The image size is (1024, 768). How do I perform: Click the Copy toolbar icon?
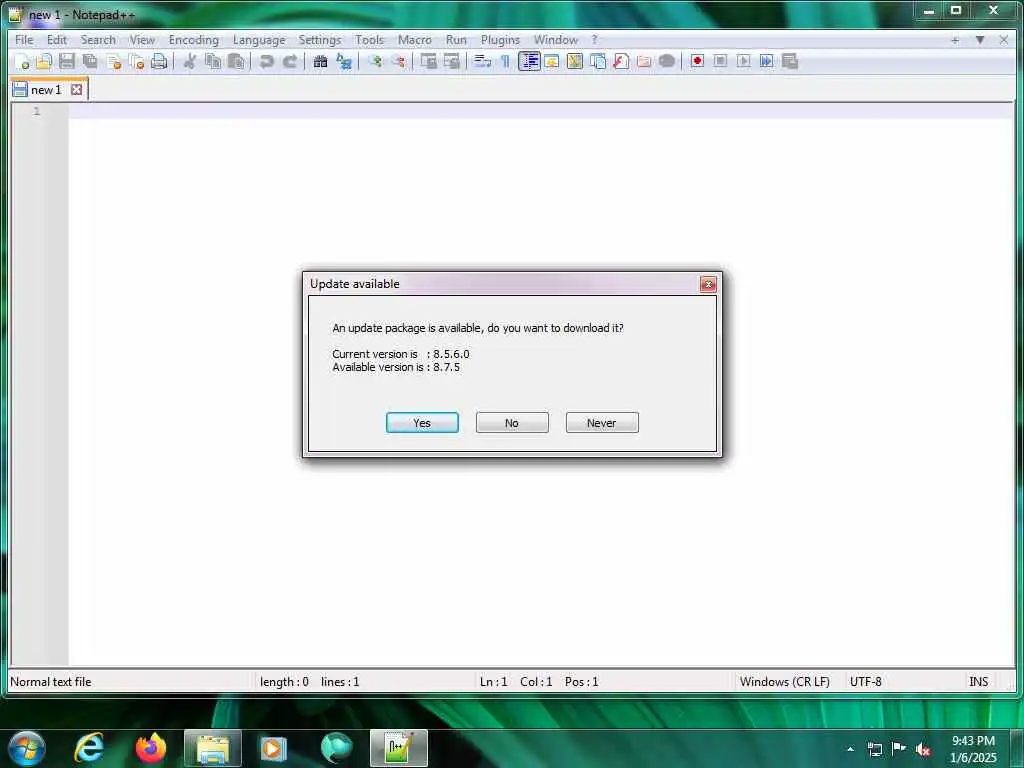[213, 61]
